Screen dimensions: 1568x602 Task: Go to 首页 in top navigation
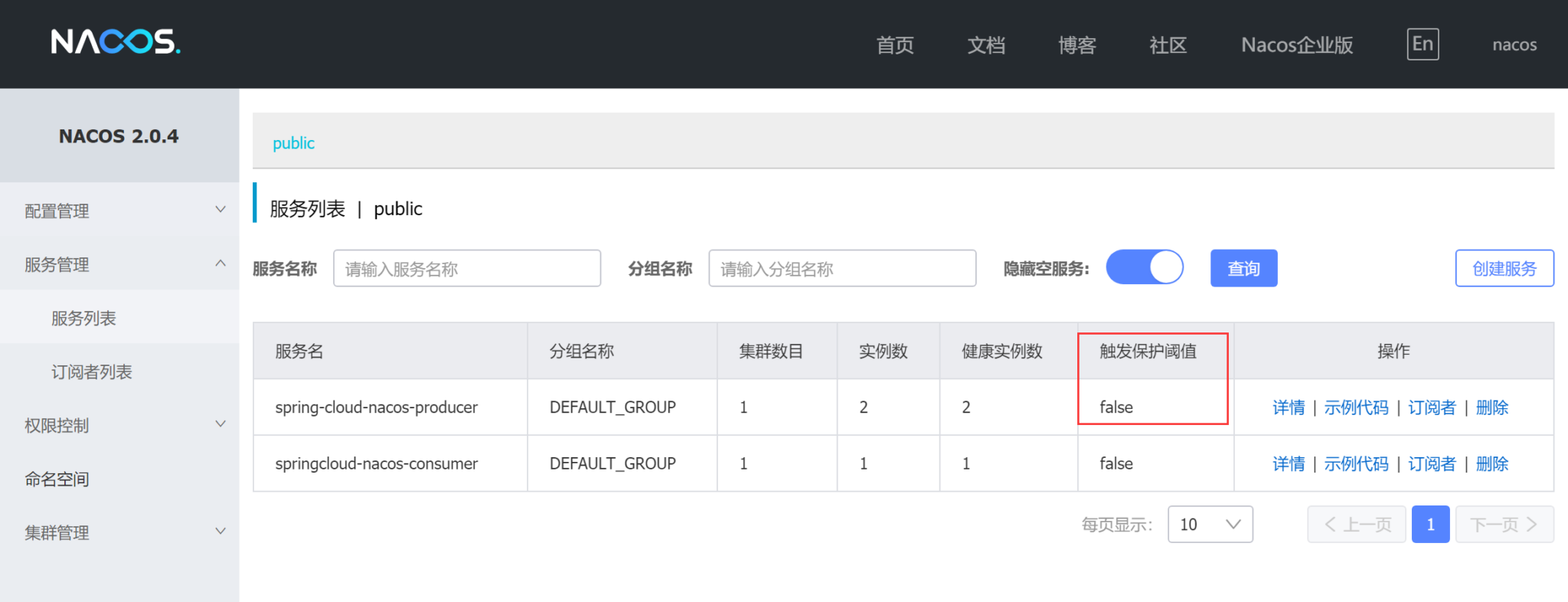(x=895, y=45)
